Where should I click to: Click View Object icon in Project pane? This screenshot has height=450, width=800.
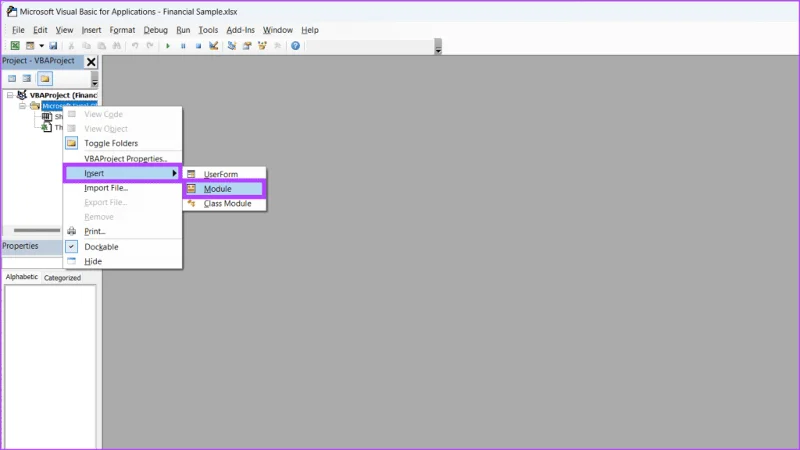pos(27,79)
